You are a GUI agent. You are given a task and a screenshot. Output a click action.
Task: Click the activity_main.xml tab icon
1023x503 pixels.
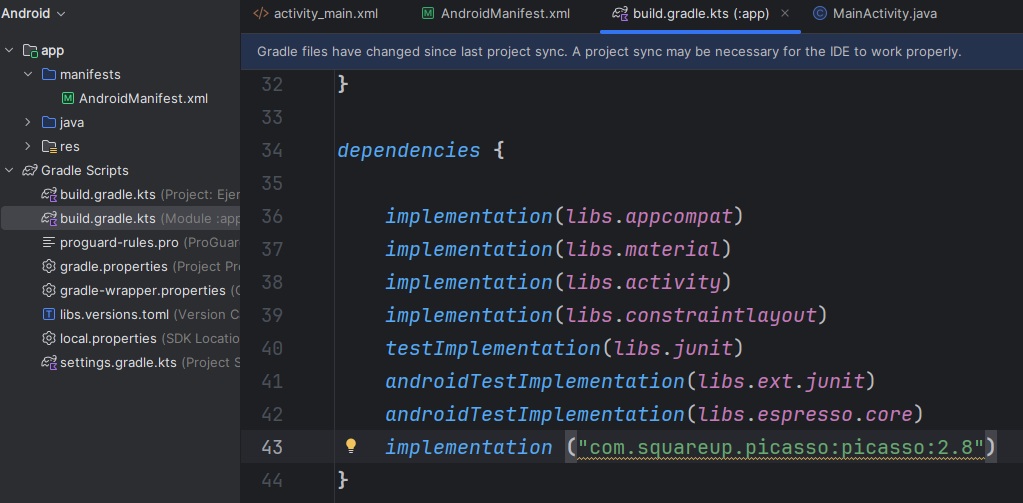260,14
